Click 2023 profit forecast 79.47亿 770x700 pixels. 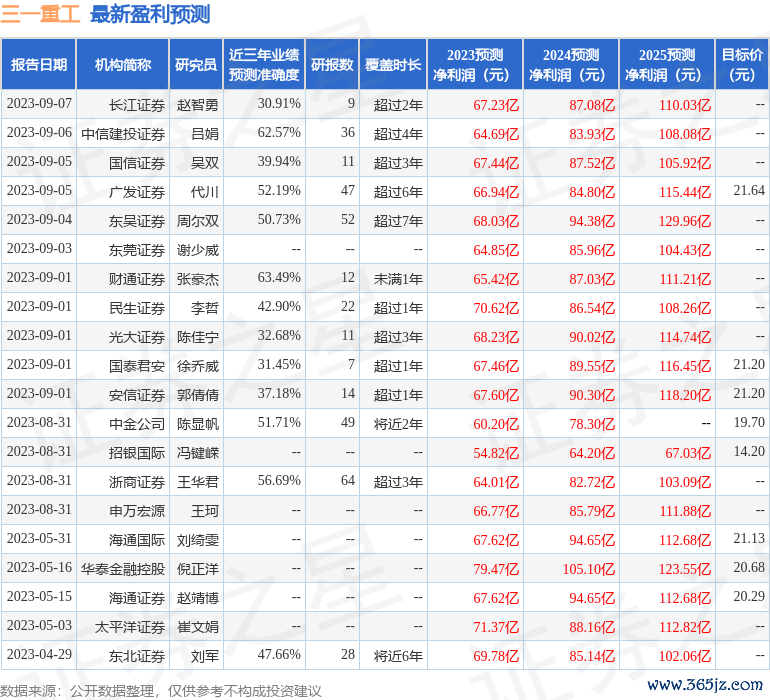pyautogui.click(x=496, y=569)
